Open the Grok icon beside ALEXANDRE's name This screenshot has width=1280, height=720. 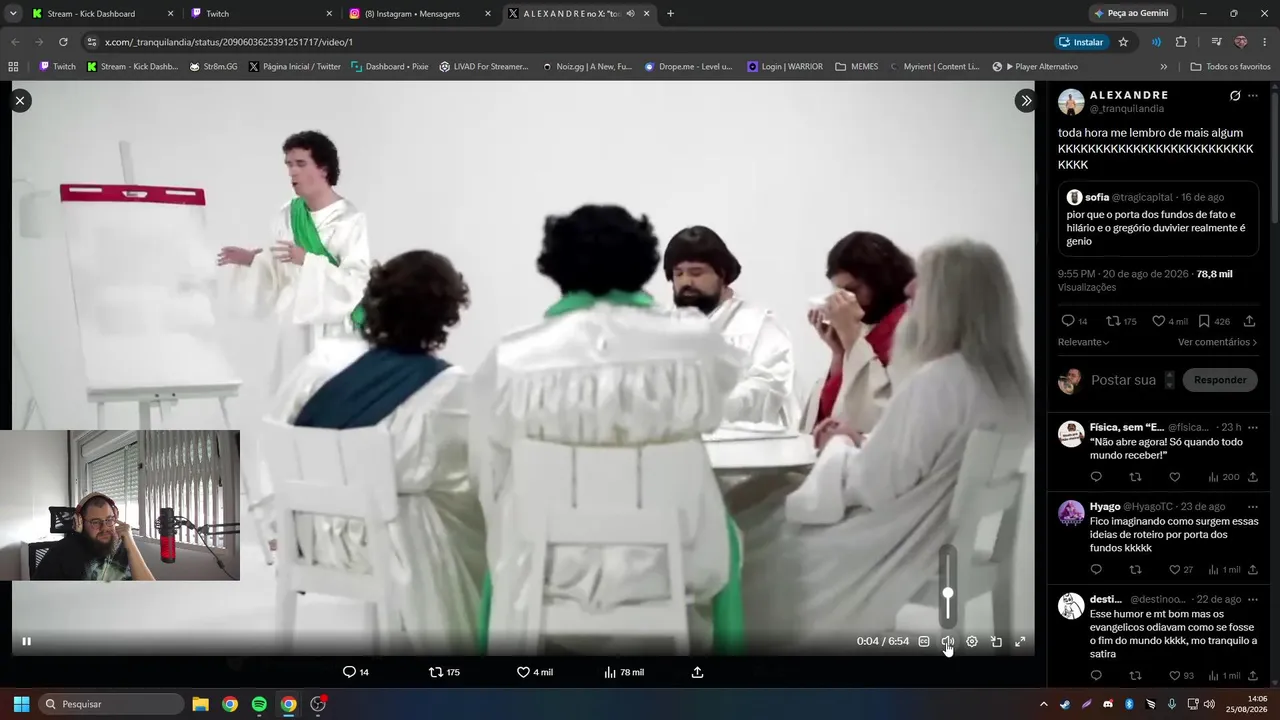click(1235, 96)
